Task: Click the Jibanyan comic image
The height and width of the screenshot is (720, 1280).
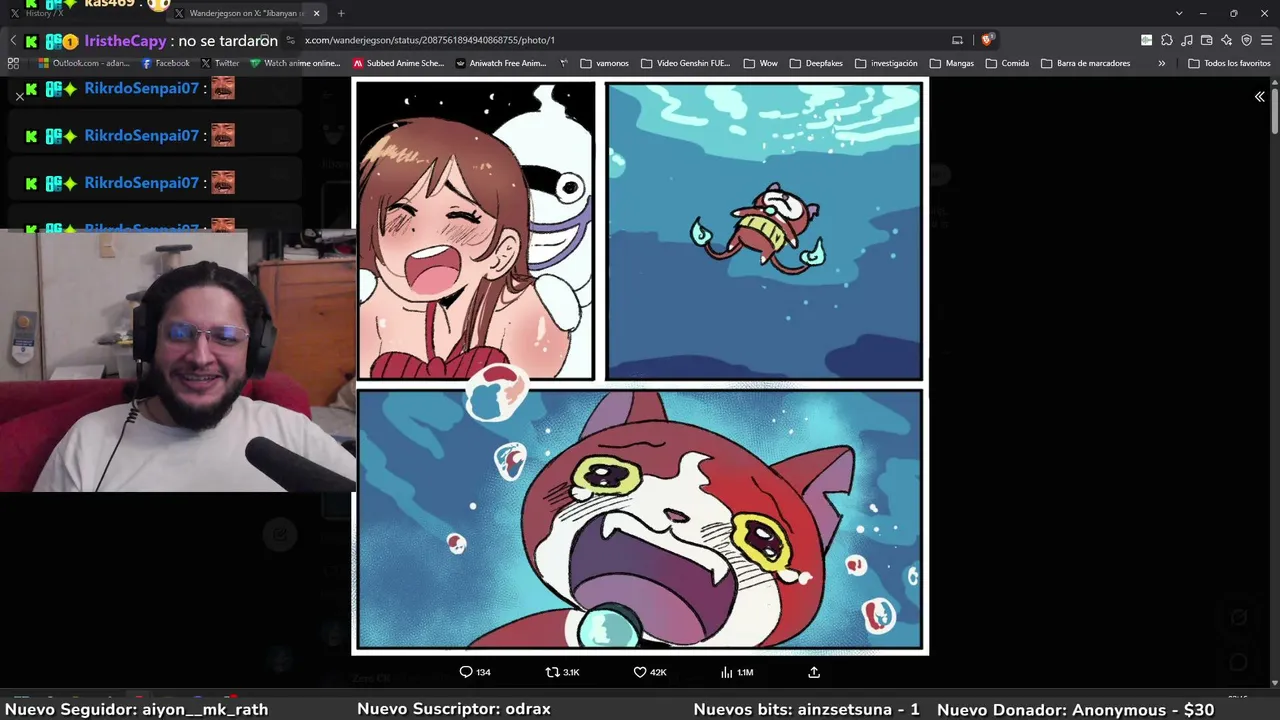Action: pyautogui.click(x=640, y=366)
